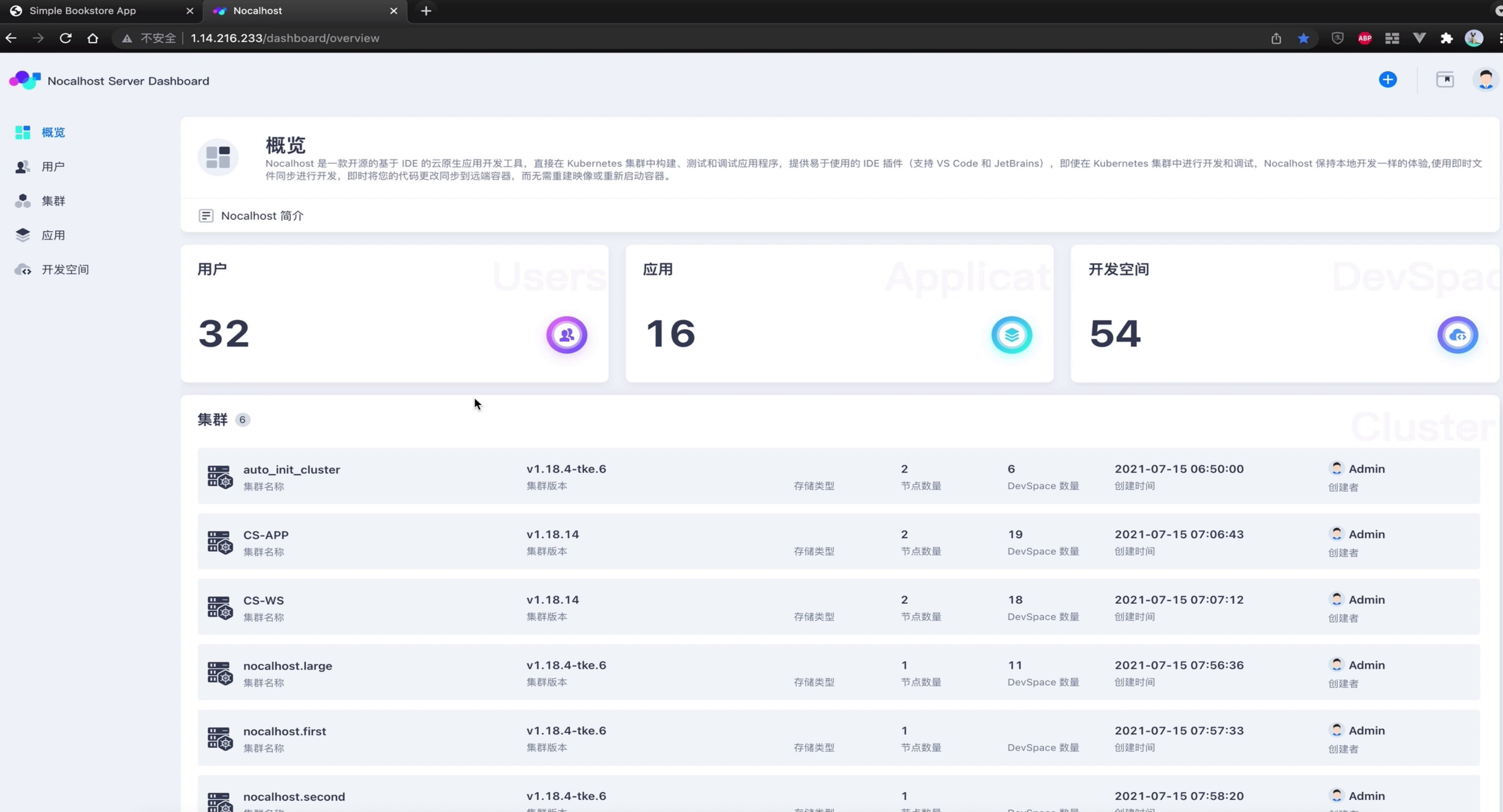
Task: Click the bookmark star in the address bar
Action: tap(1303, 38)
